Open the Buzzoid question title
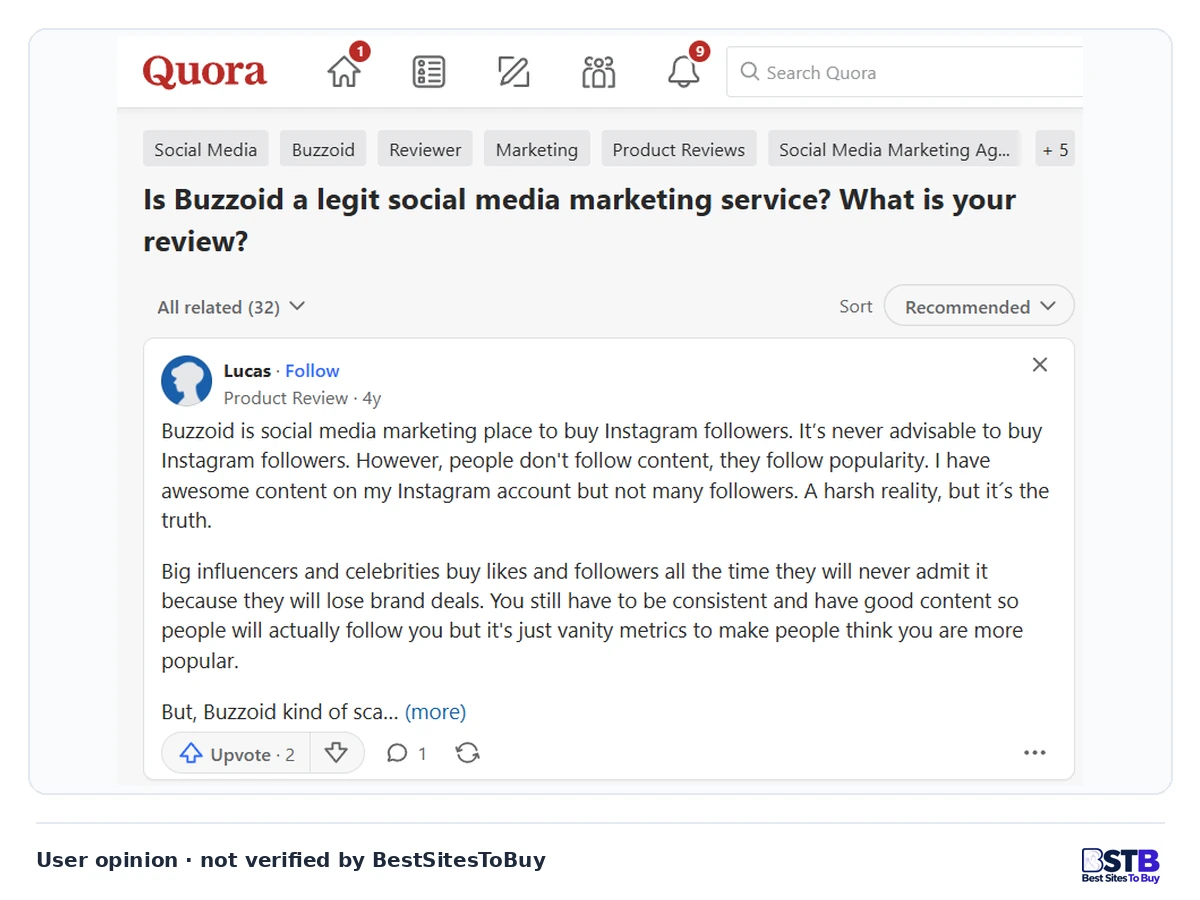The image size is (1200, 900). coord(579,220)
